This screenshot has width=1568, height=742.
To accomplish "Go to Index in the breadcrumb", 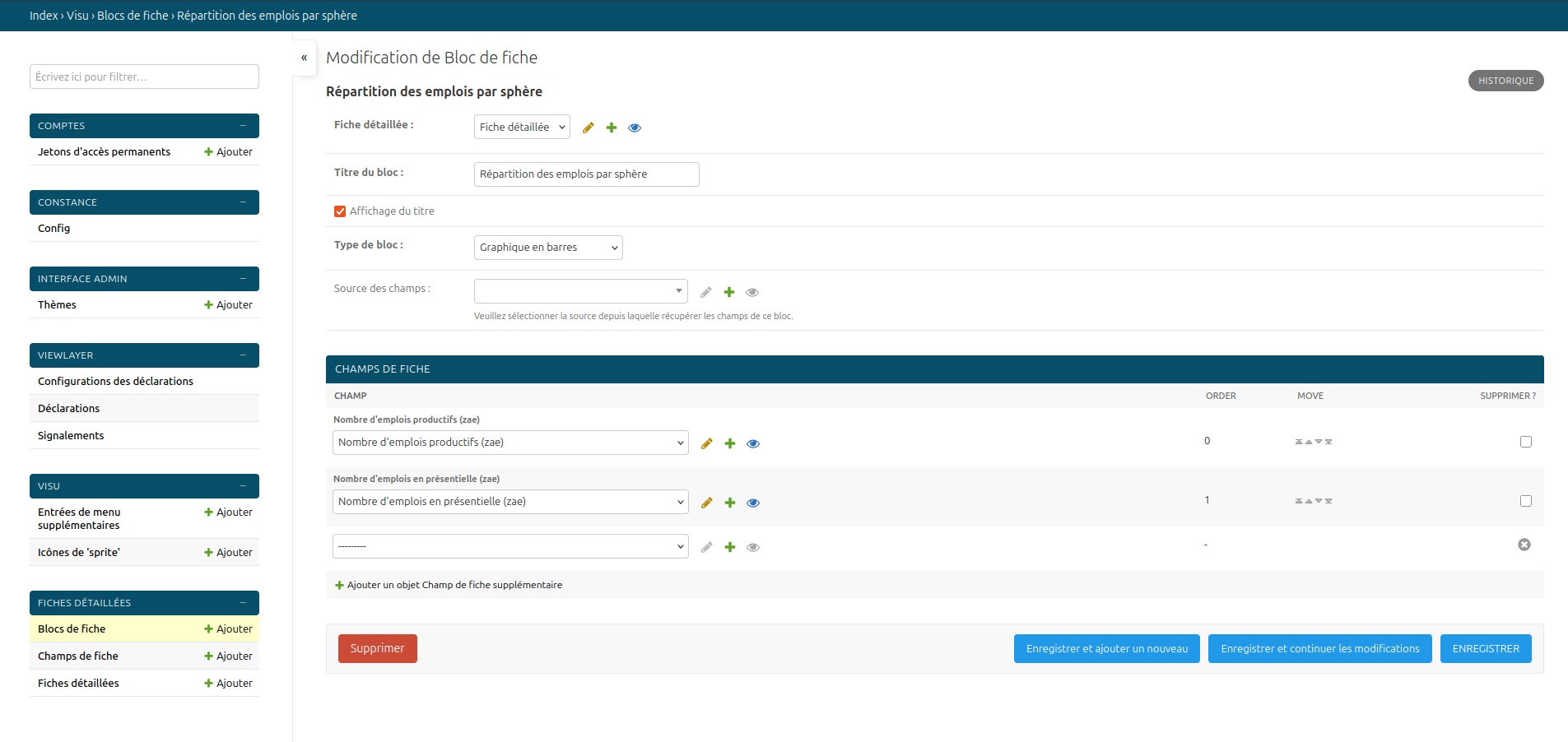I will click(x=44, y=16).
